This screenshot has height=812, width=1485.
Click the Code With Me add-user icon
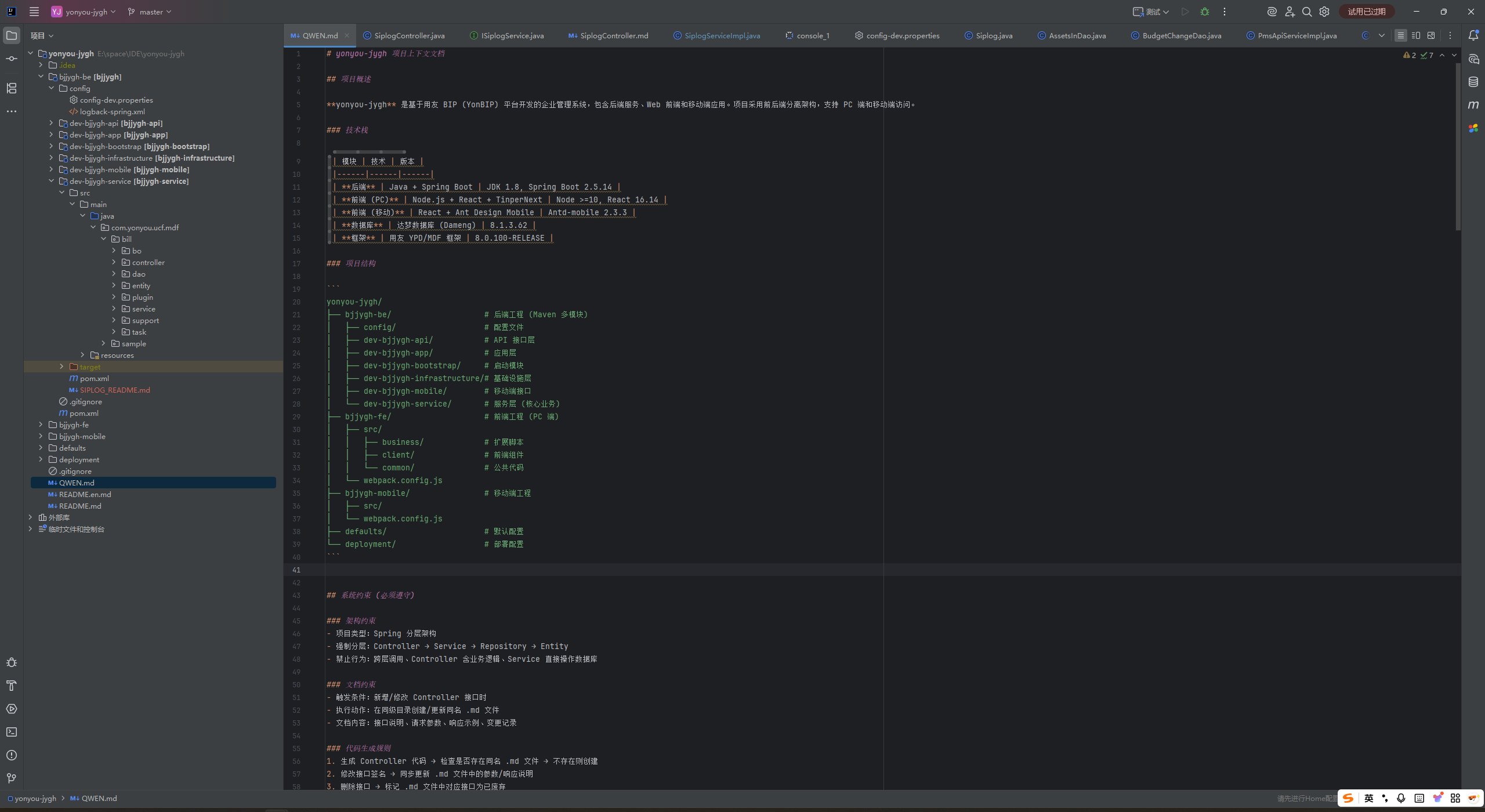pos(1290,12)
